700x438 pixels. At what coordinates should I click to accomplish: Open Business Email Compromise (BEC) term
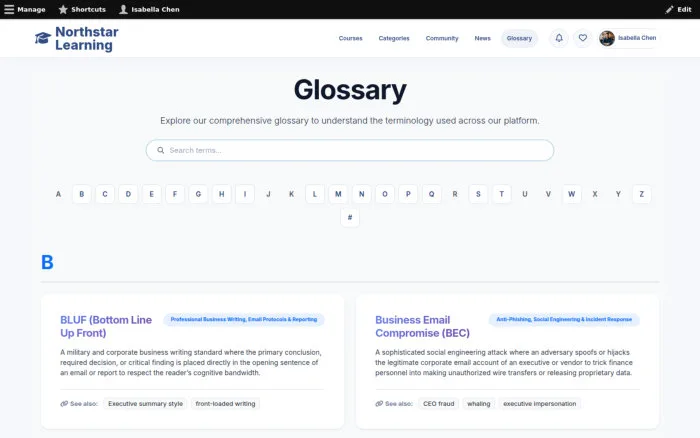pyautogui.click(x=422, y=326)
